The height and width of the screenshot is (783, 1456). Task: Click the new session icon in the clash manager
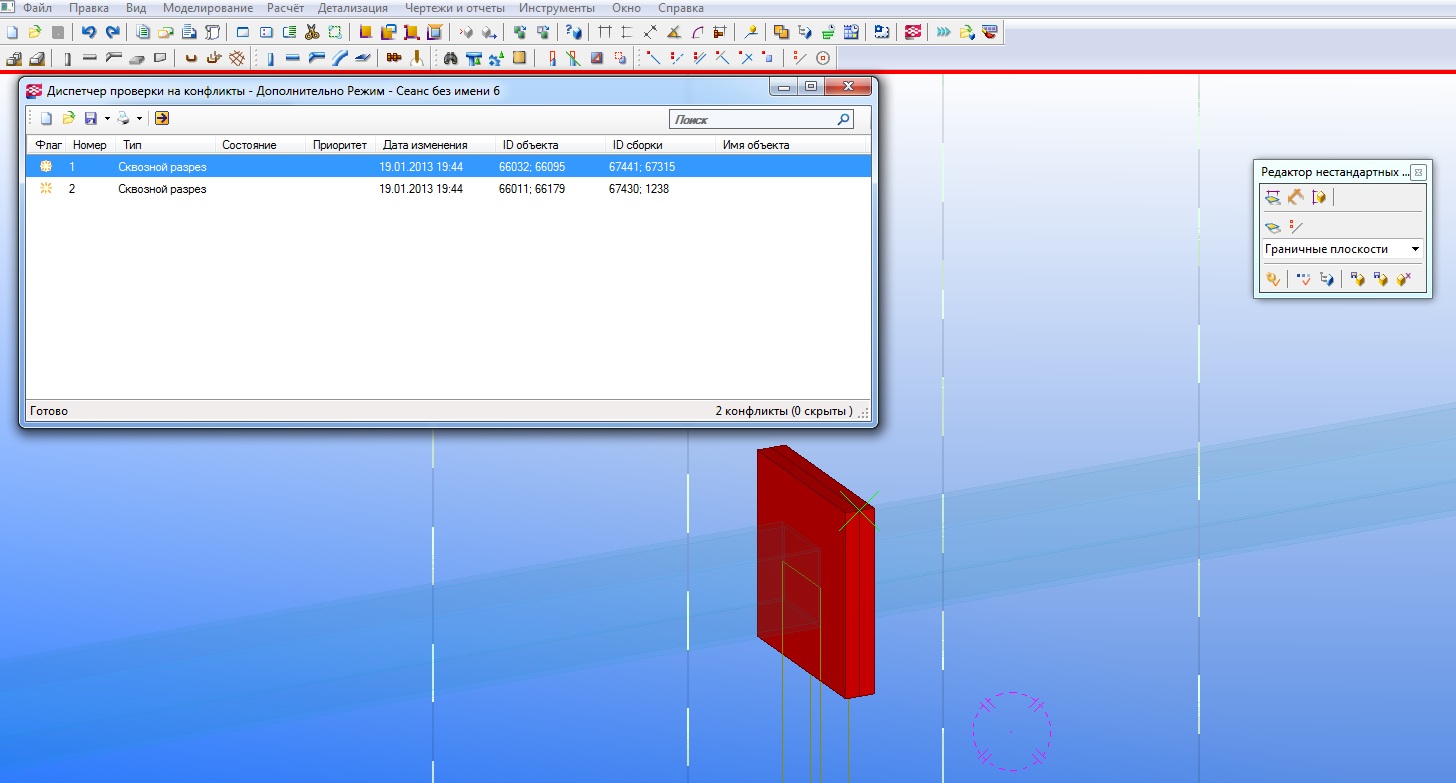click(45, 119)
